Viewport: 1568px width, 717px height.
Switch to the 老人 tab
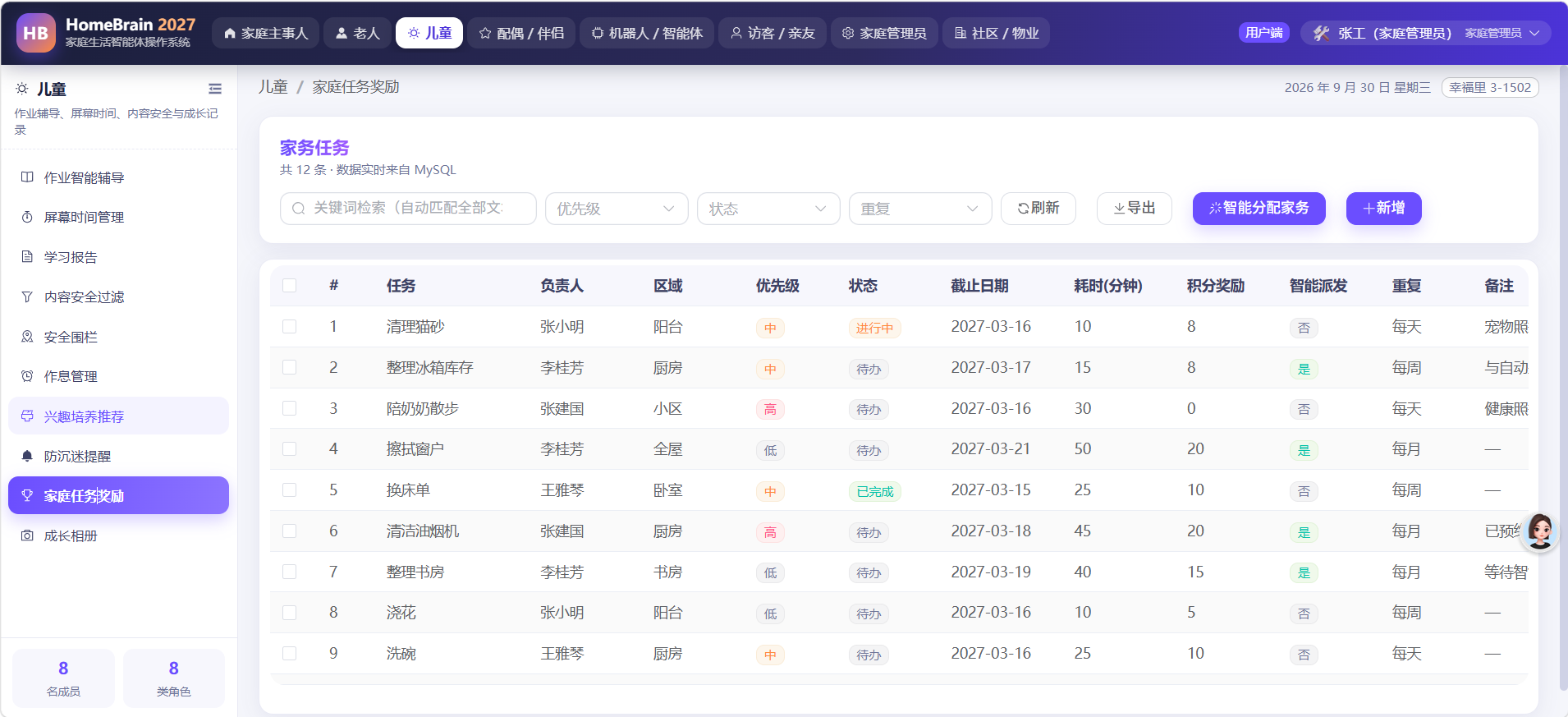point(357,33)
